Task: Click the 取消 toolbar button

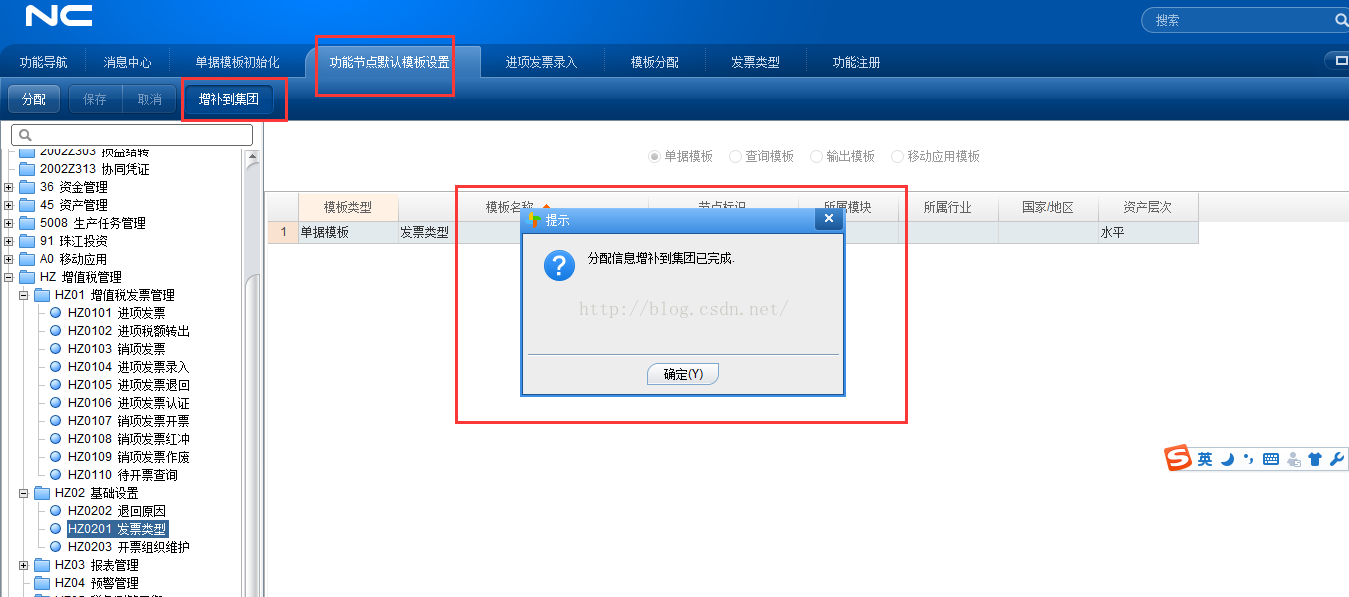Action: point(150,99)
